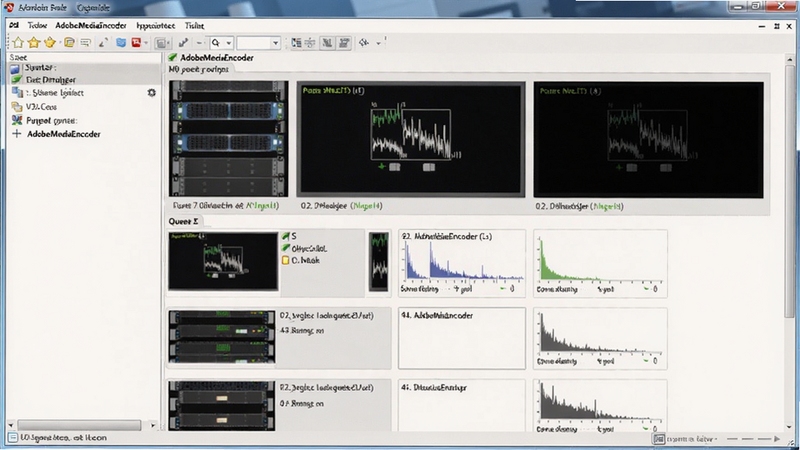The height and width of the screenshot is (450, 800).
Task: Click the empty middle panel in third queue row
Action: [x=462, y=406]
